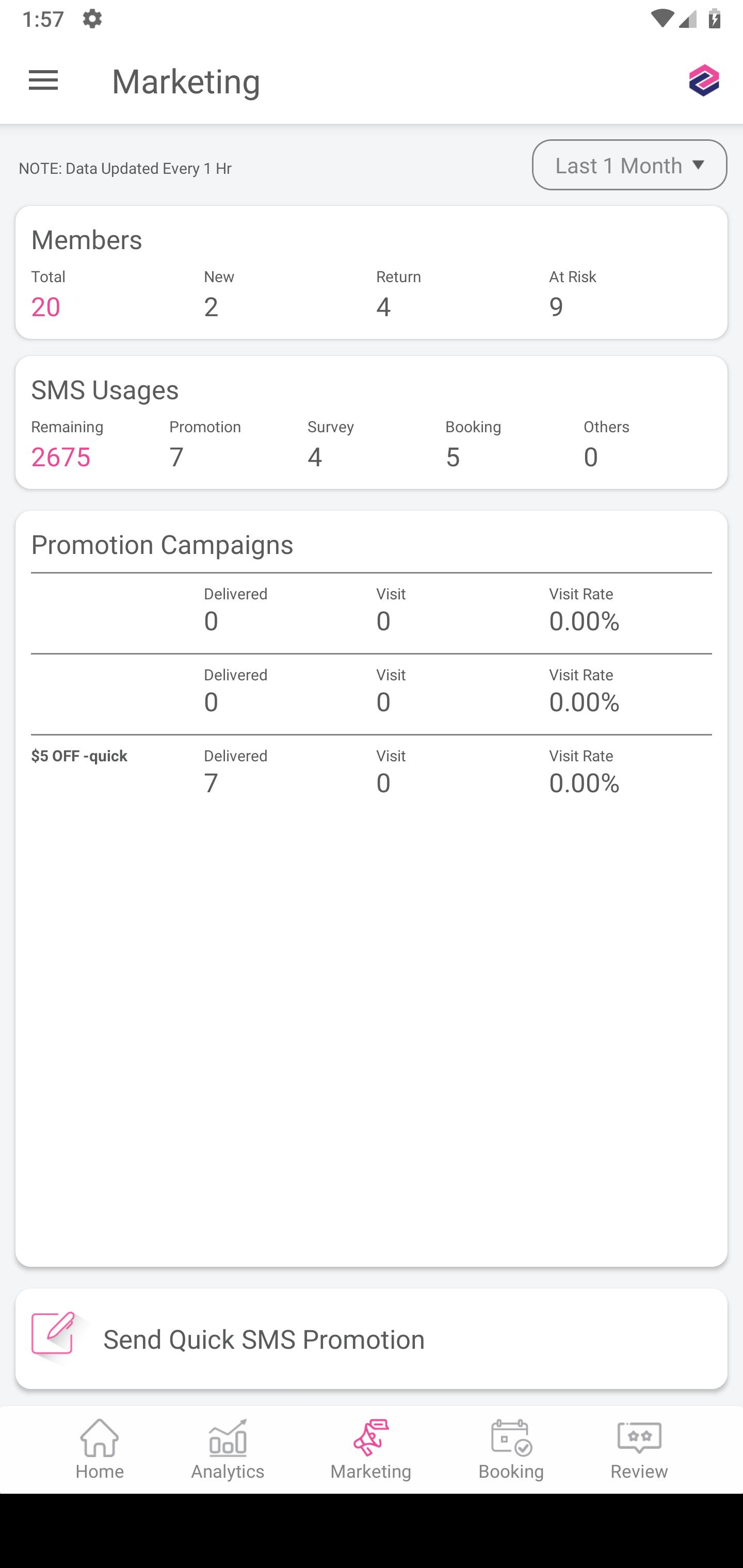Tap Remaining SMS count 2675
Image resolution: width=743 pixels, height=1568 pixels.
coord(61,457)
